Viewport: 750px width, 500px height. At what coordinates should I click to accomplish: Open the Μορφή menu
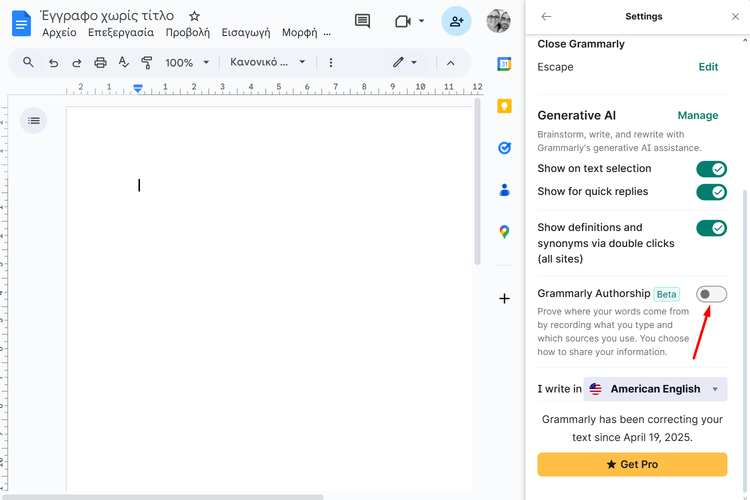click(299, 33)
